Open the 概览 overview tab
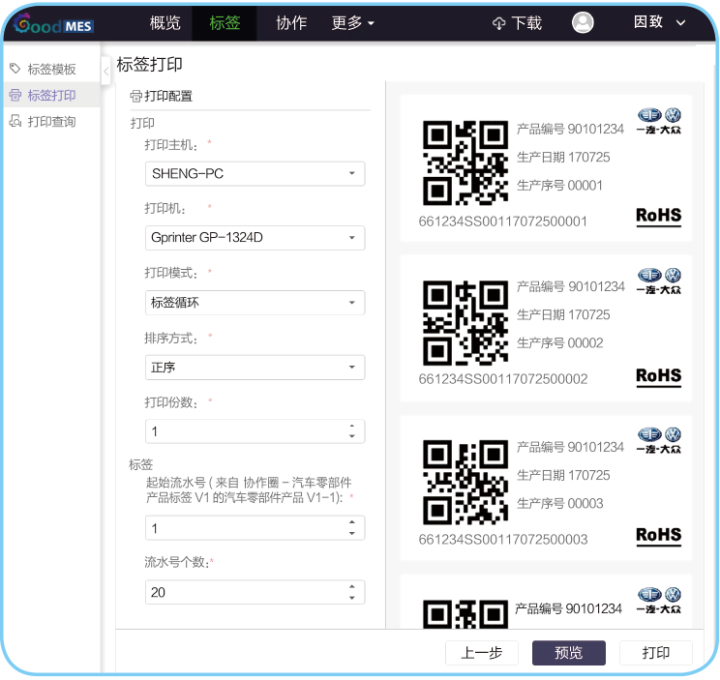Screen dimensions: 720x680 click(165, 22)
